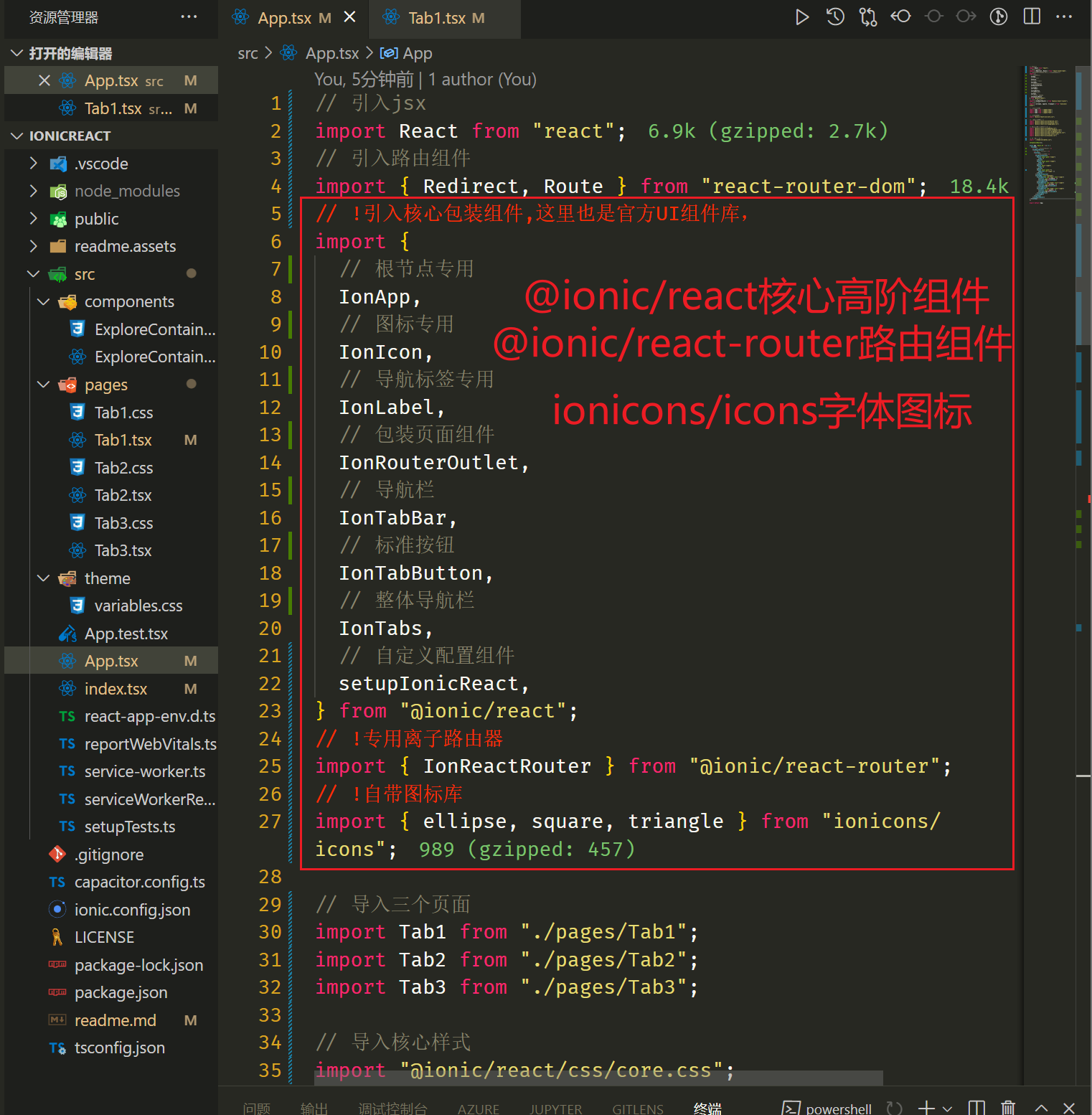Switch to the 调试控制台 debug console tab
1092x1115 pixels.
pos(392,1109)
